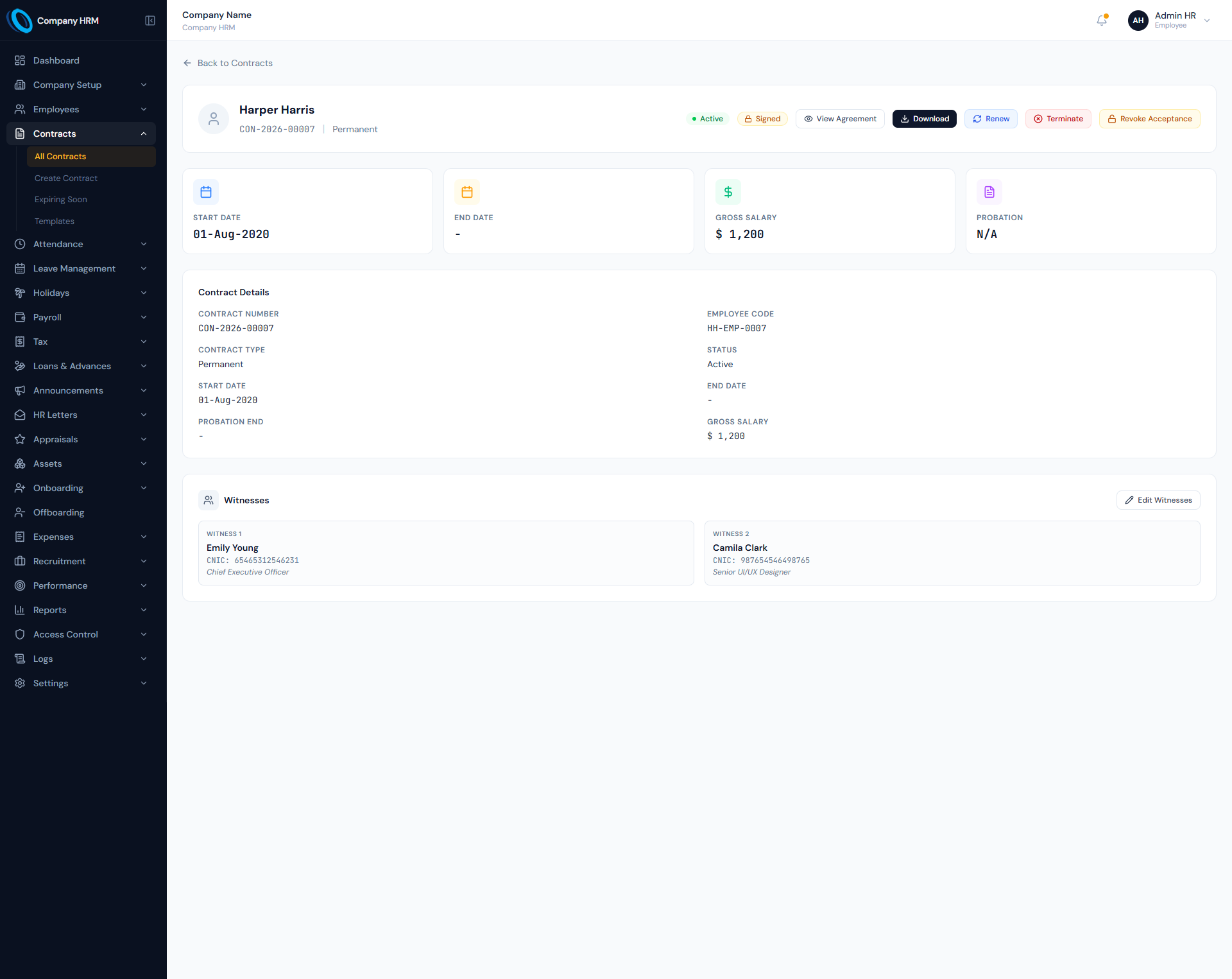Expand the Company Setup chevron
Viewport: 1232px width, 979px height.
(144, 85)
